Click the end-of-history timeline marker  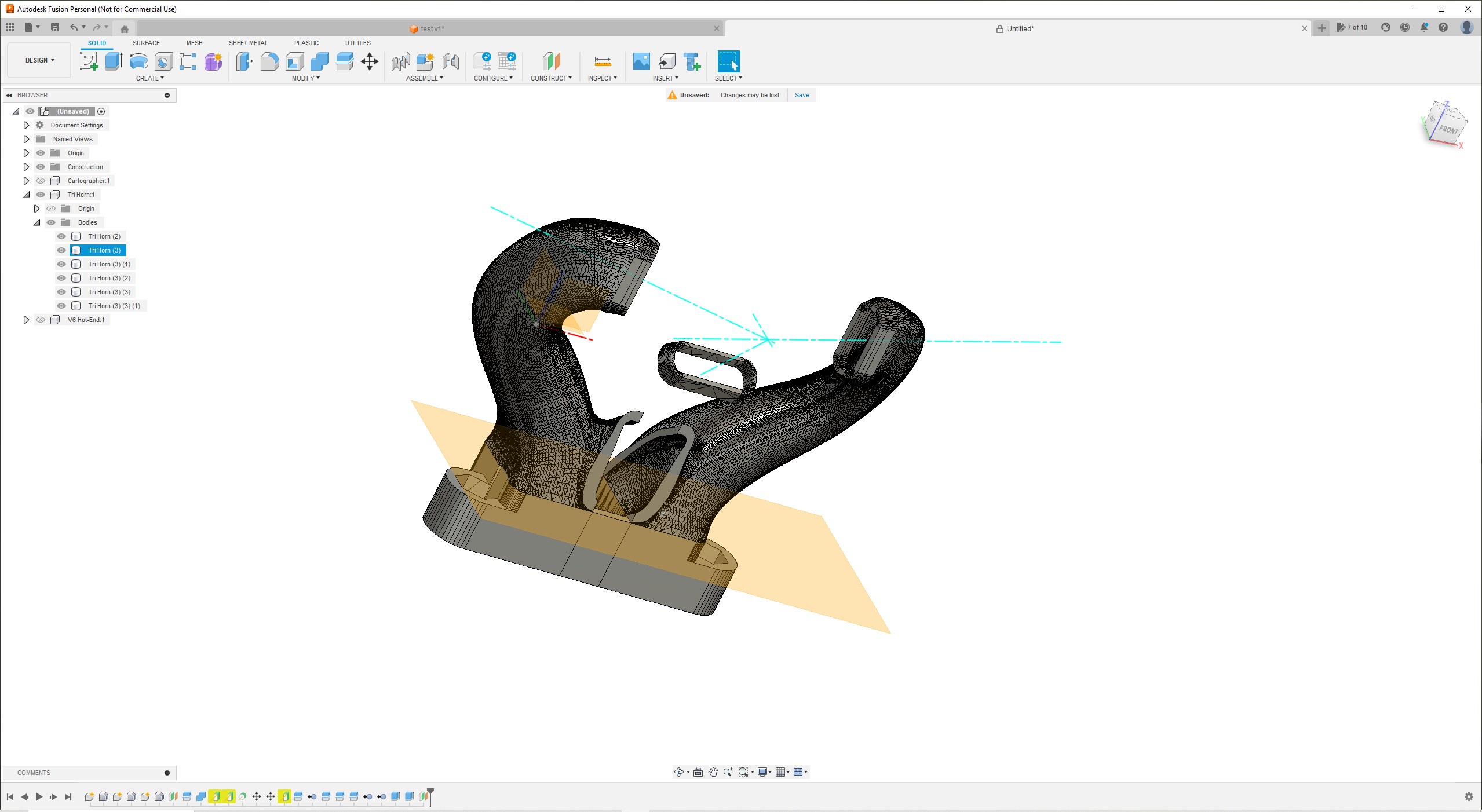point(430,796)
